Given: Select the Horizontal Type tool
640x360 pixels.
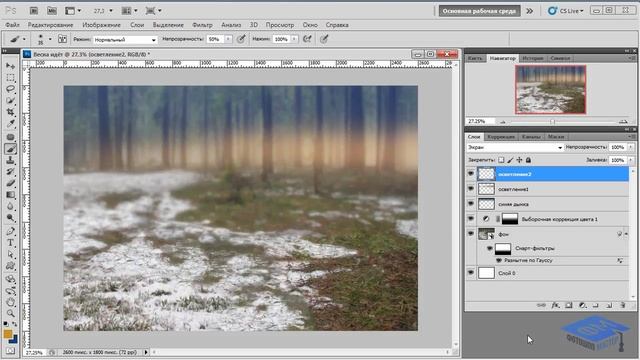Looking at the screenshot, I should tap(11, 243).
